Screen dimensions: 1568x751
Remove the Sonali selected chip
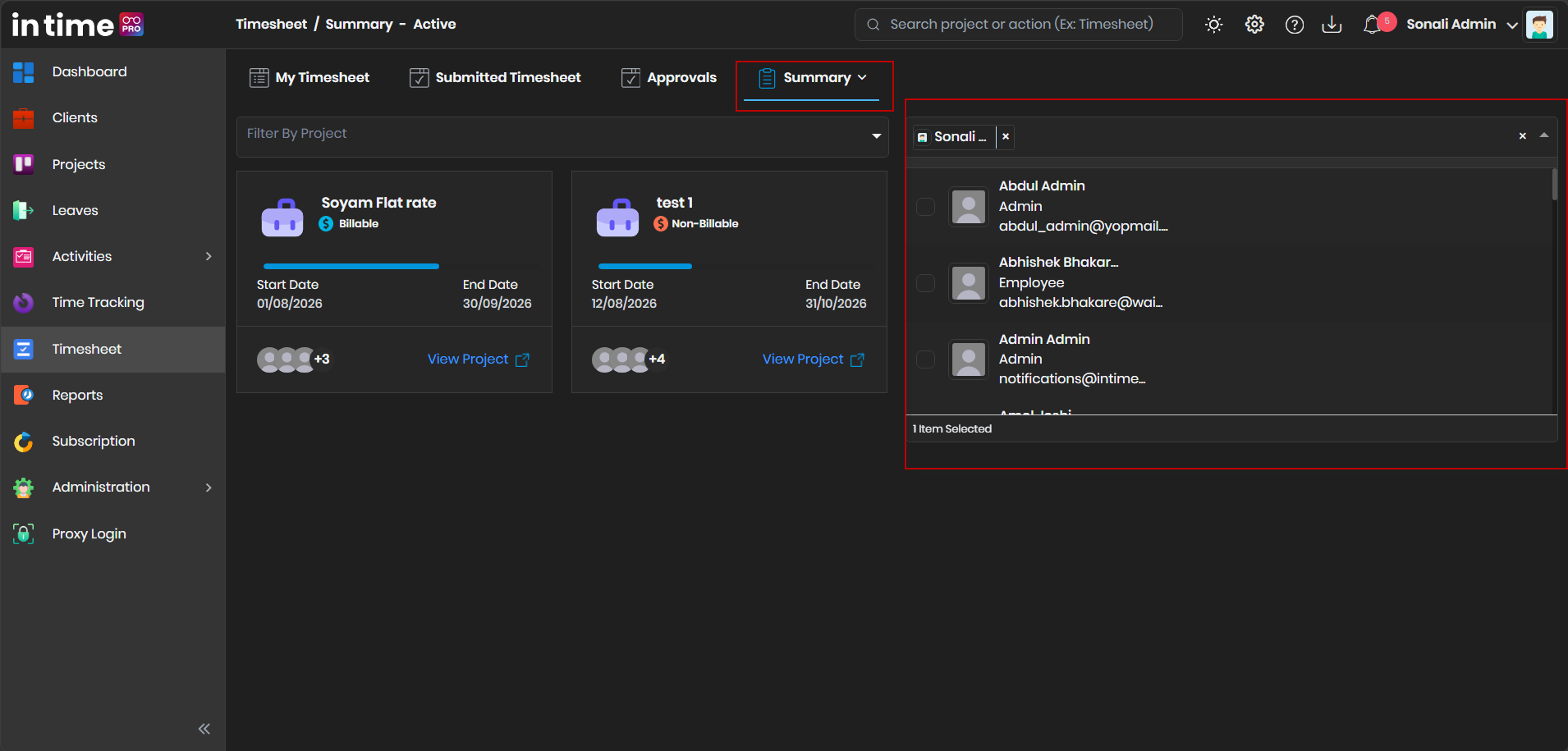(1006, 137)
